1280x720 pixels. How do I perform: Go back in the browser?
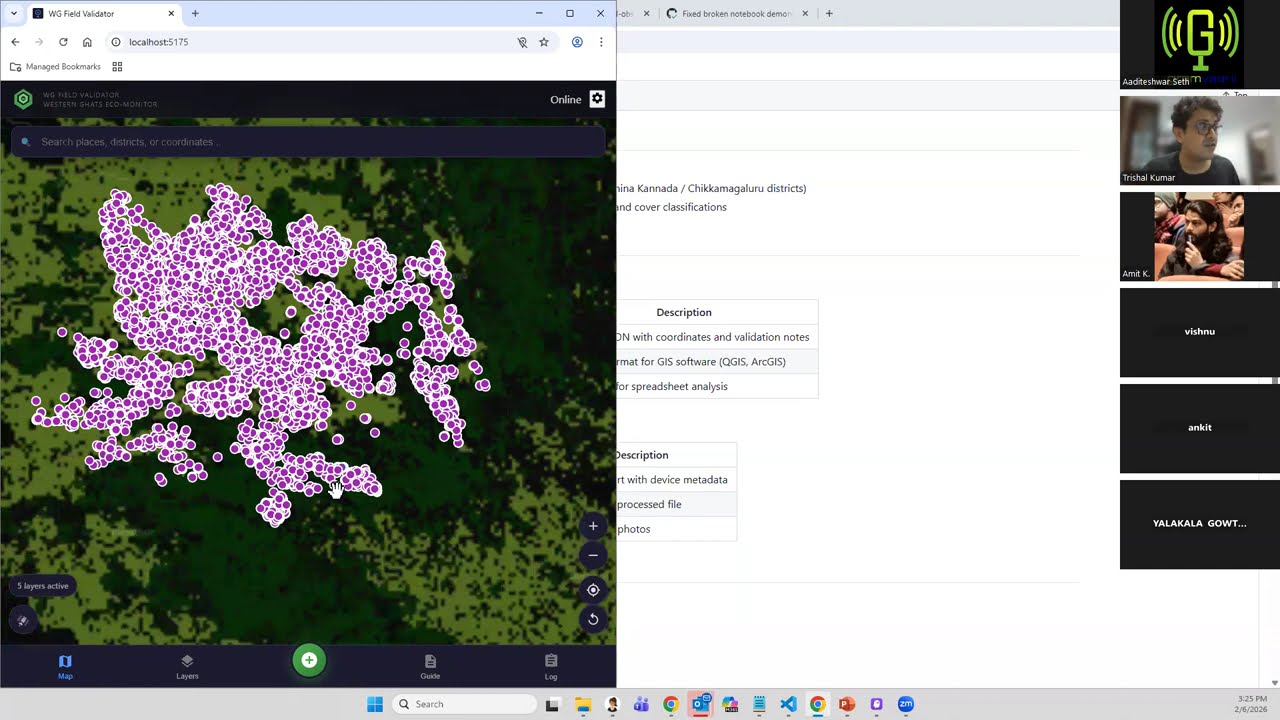[15, 42]
